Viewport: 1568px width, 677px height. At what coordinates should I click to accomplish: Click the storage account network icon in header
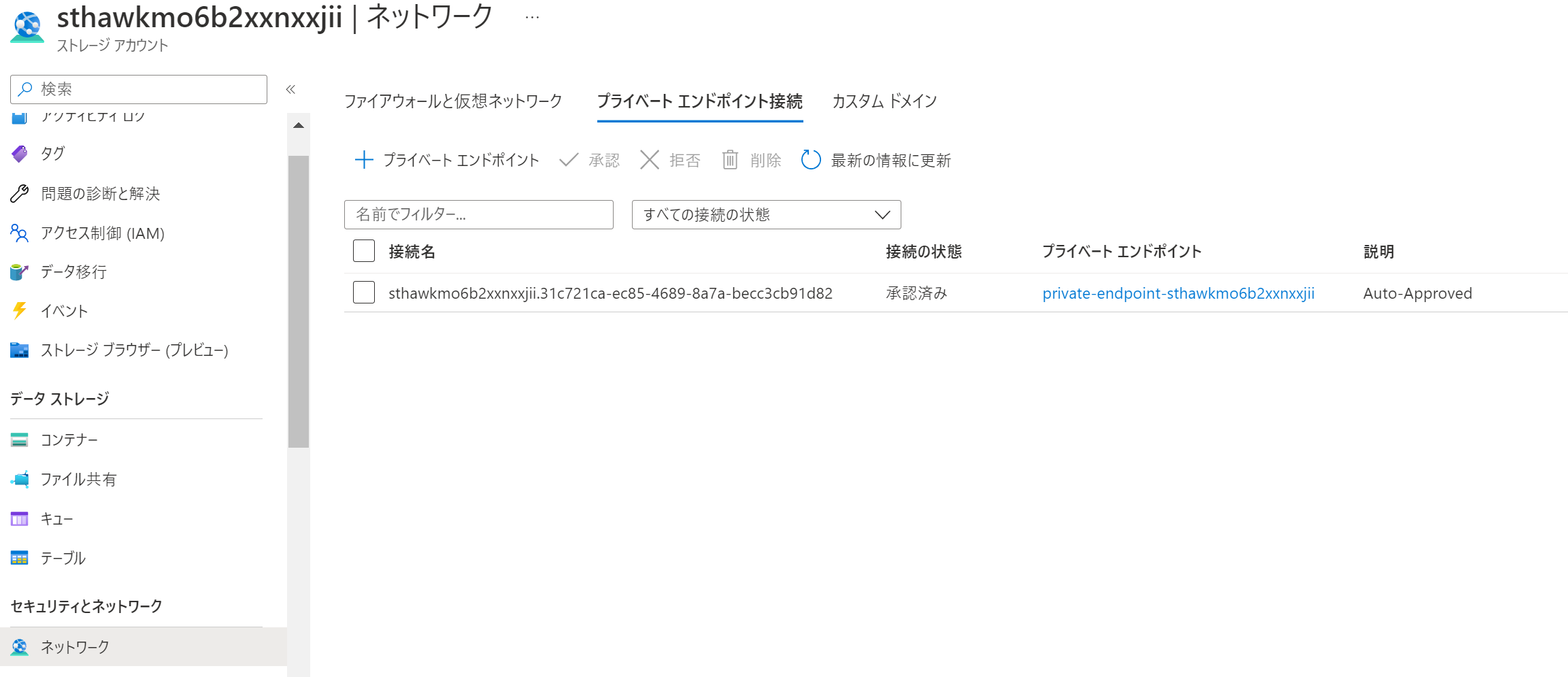click(x=28, y=27)
